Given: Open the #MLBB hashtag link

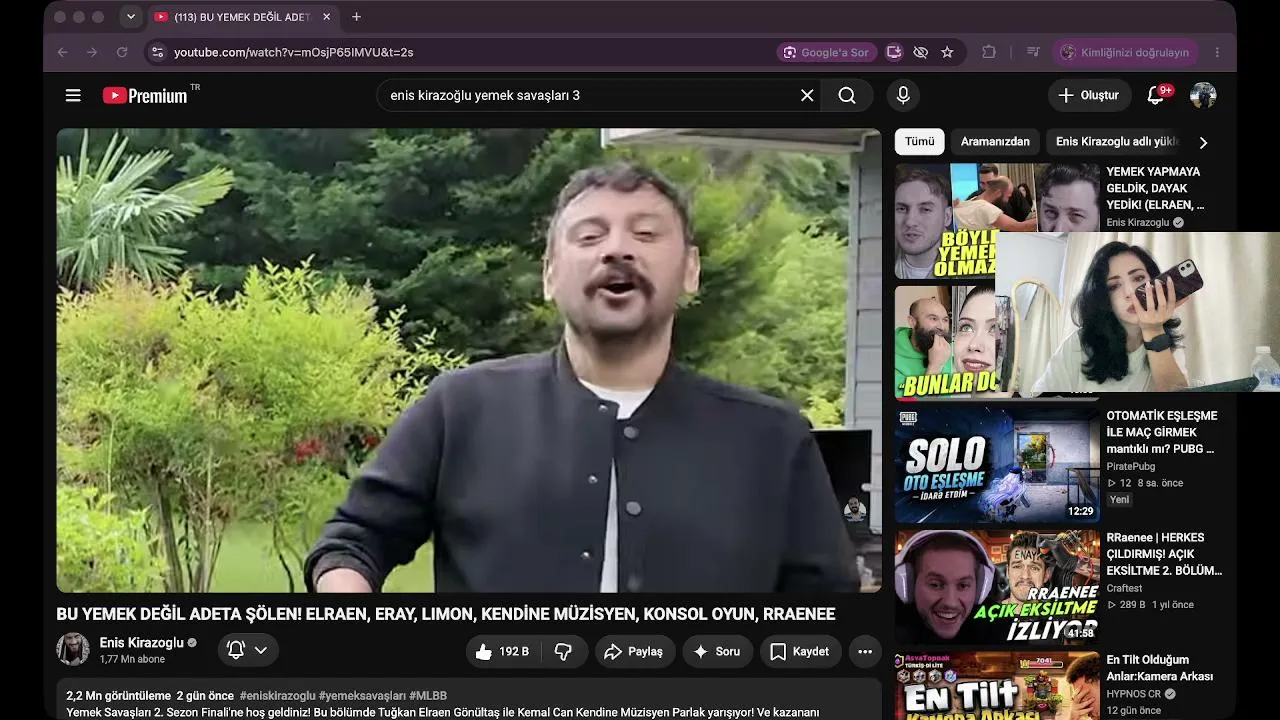Looking at the screenshot, I should [428, 696].
